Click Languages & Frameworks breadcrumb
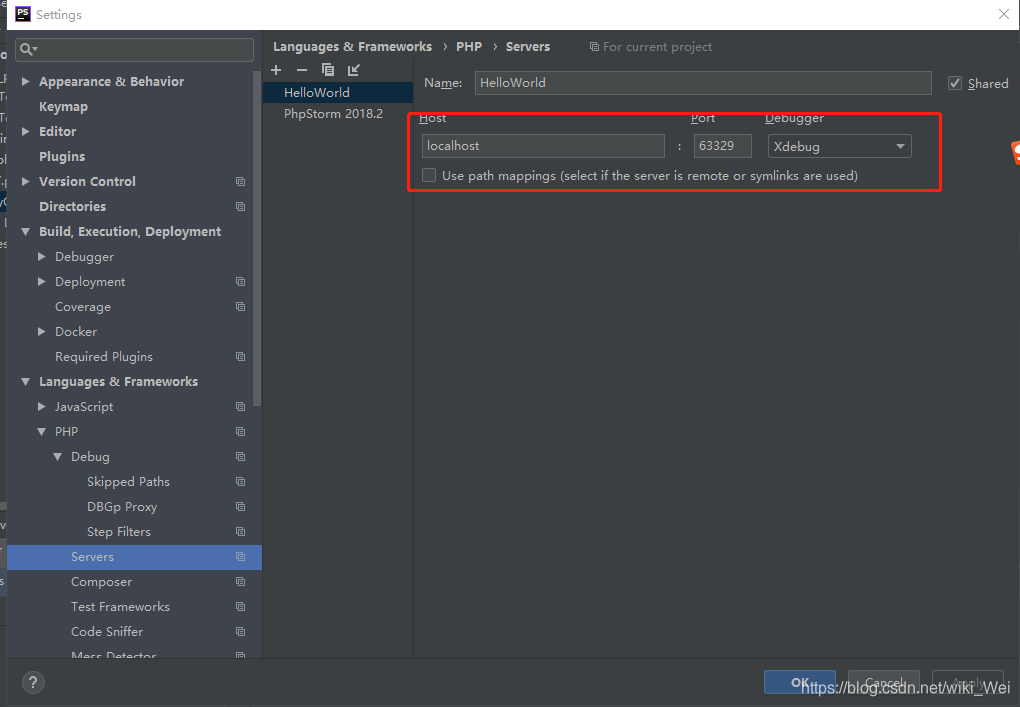 tap(352, 47)
